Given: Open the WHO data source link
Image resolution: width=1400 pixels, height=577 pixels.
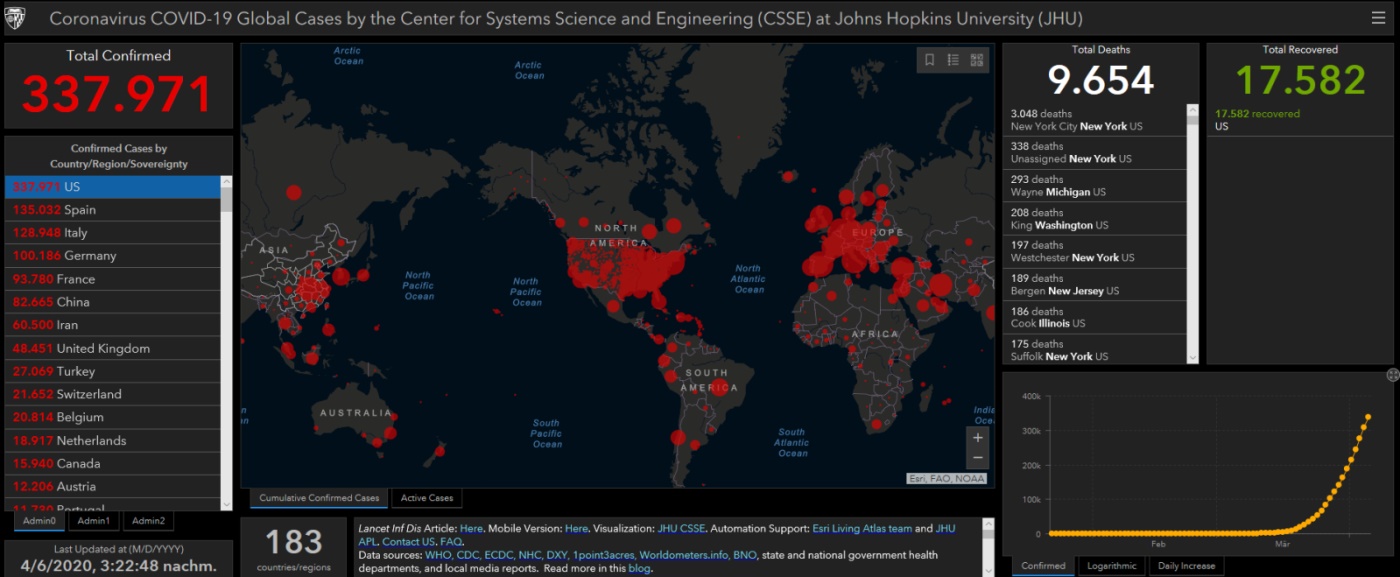Looking at the screenshot, I should tap(437, 555).
